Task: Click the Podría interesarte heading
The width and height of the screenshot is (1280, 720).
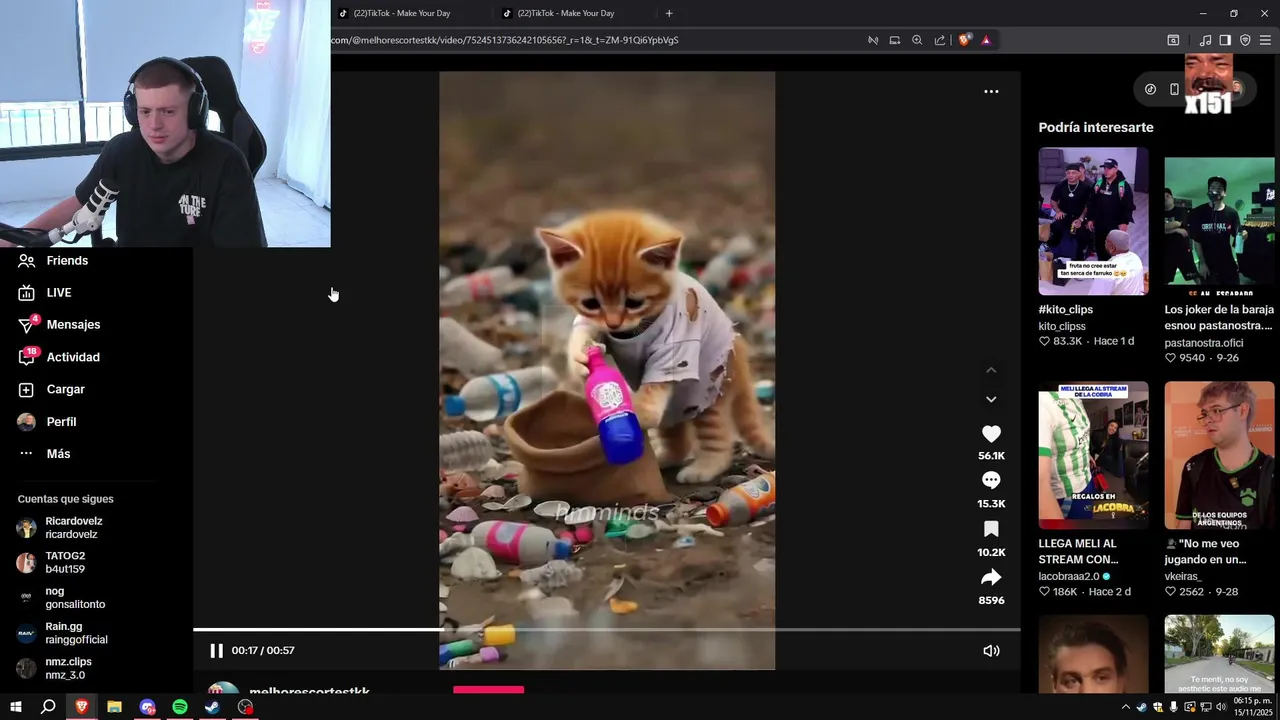Action: click(1096, 127)
